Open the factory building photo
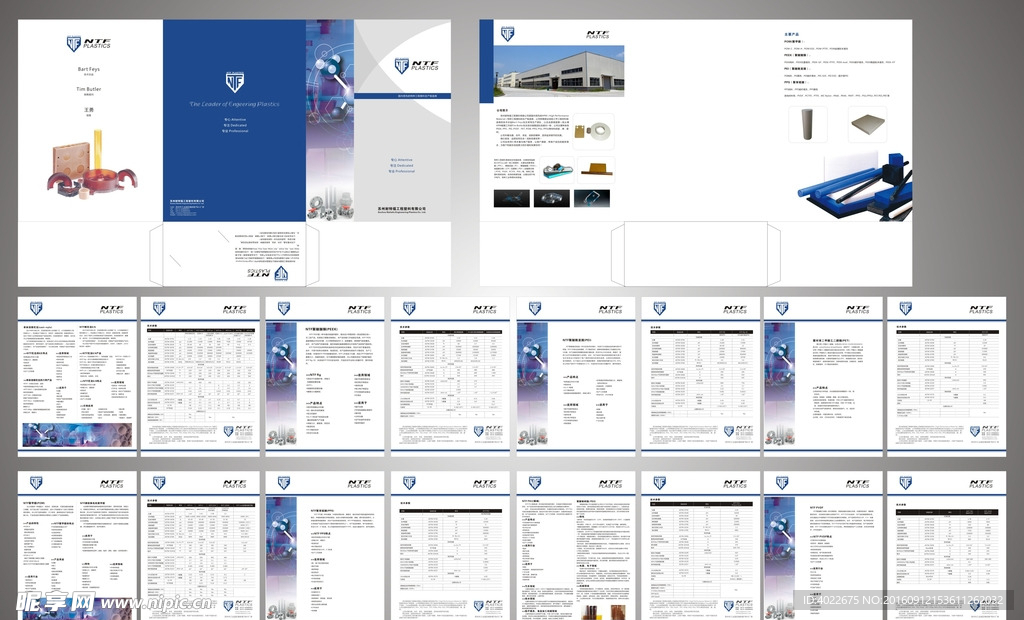The height and width of the screenshot is (620, 1024). click(x=560, y=69)
